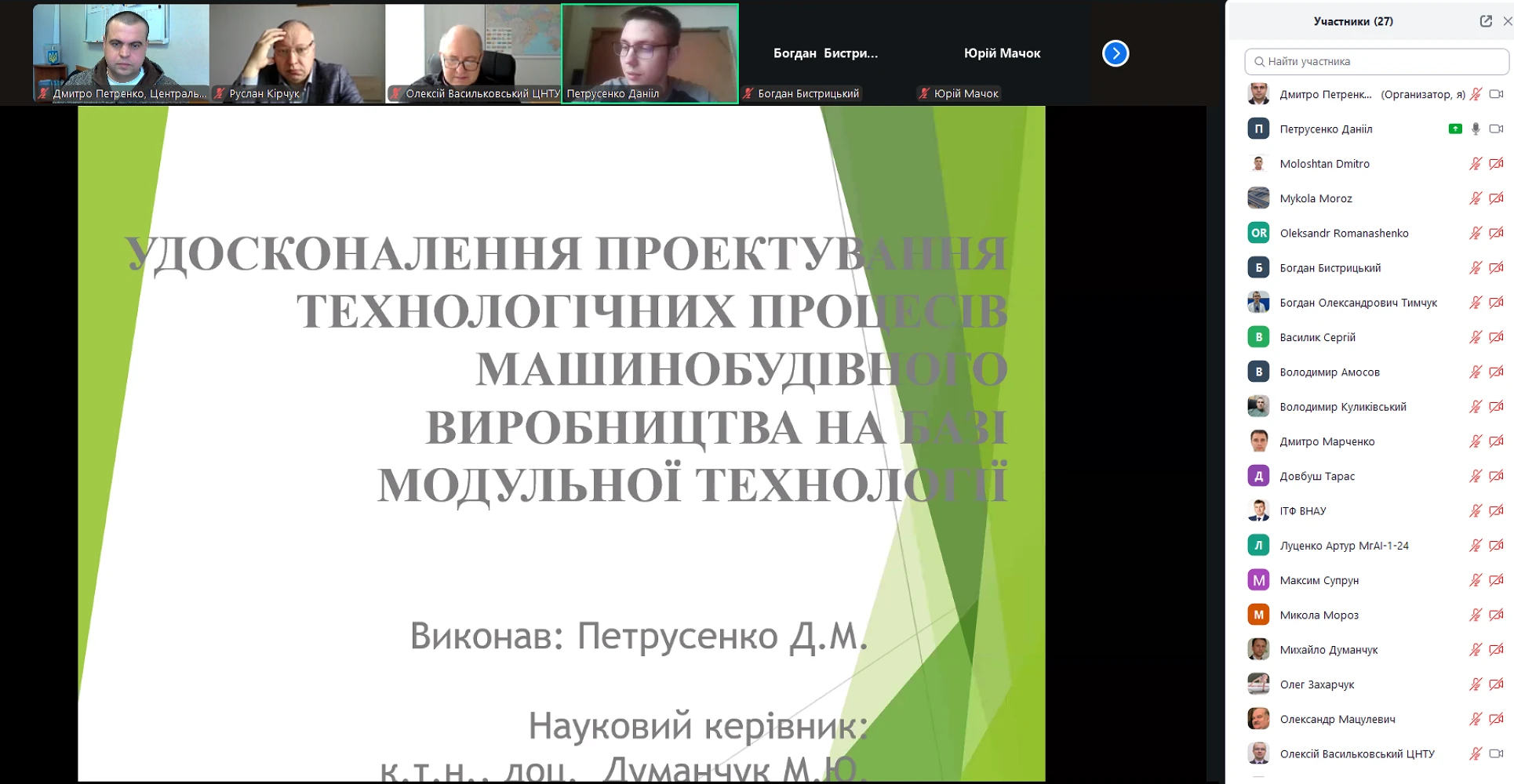Screen dimensions: 1514x784
Task: Select Михайло Думанчук in the participants list
Action: click(x=1328, y=649)
